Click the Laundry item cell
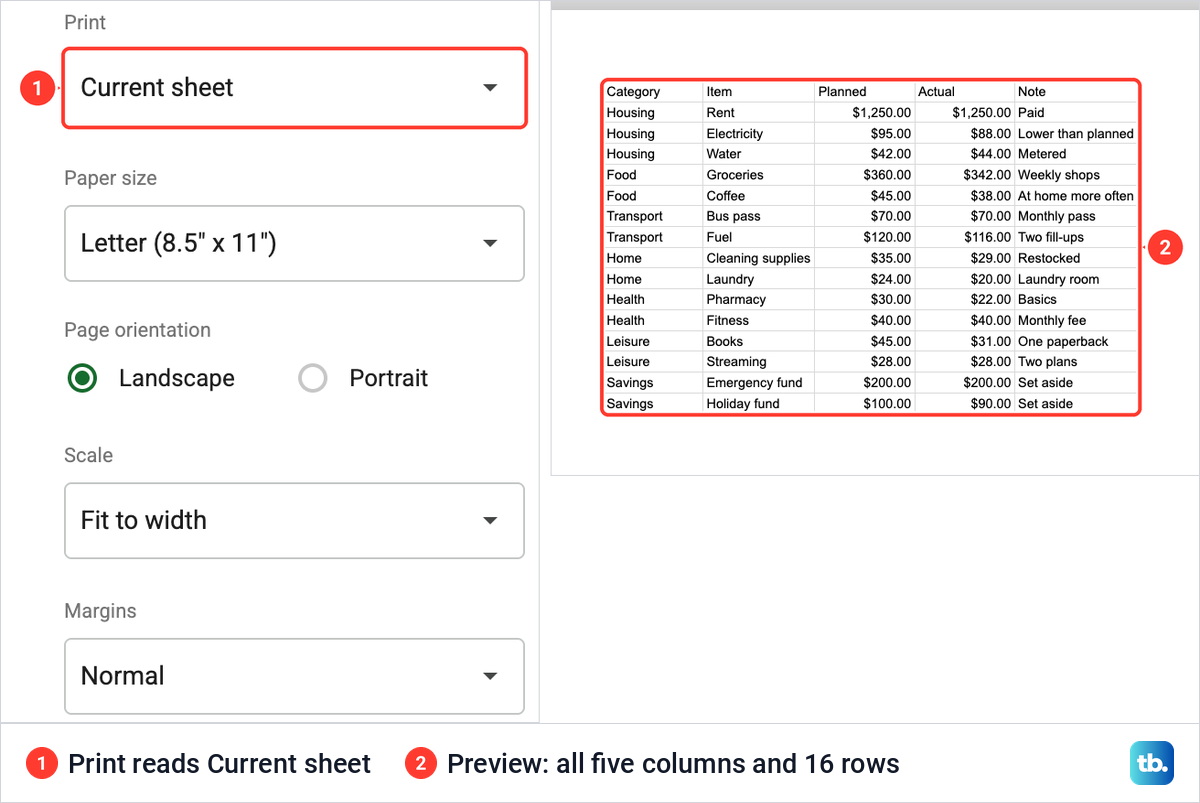Viewport: 1200px width, 803px height. [758, 279]
